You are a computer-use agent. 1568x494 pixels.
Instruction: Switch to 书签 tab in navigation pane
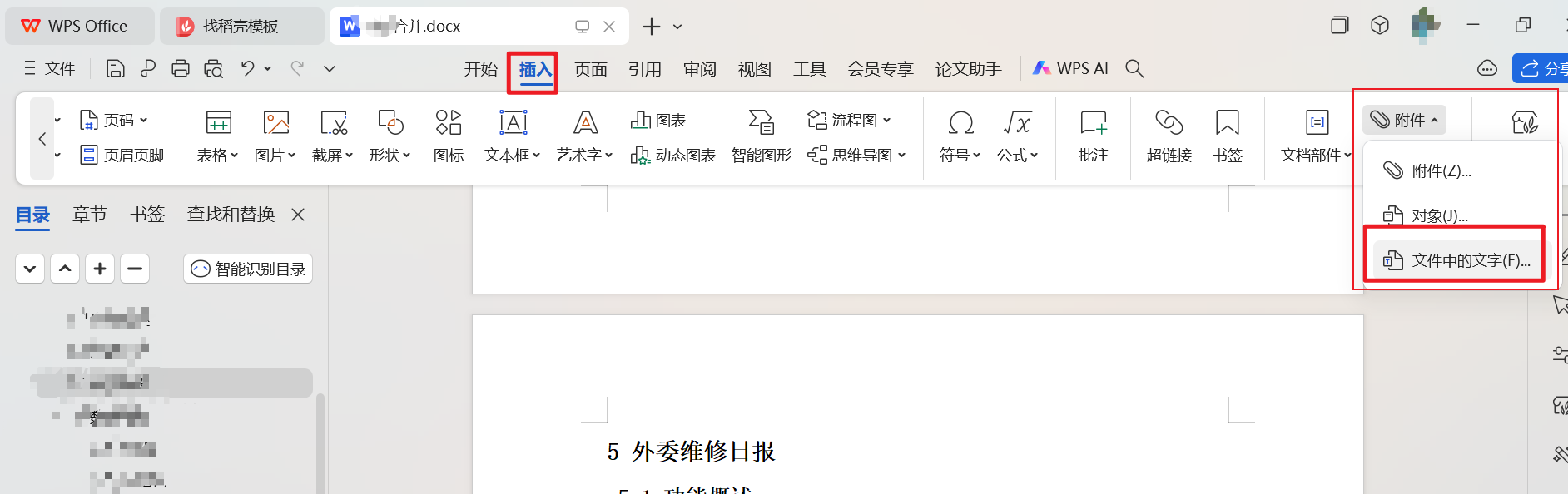coord(147,215)
